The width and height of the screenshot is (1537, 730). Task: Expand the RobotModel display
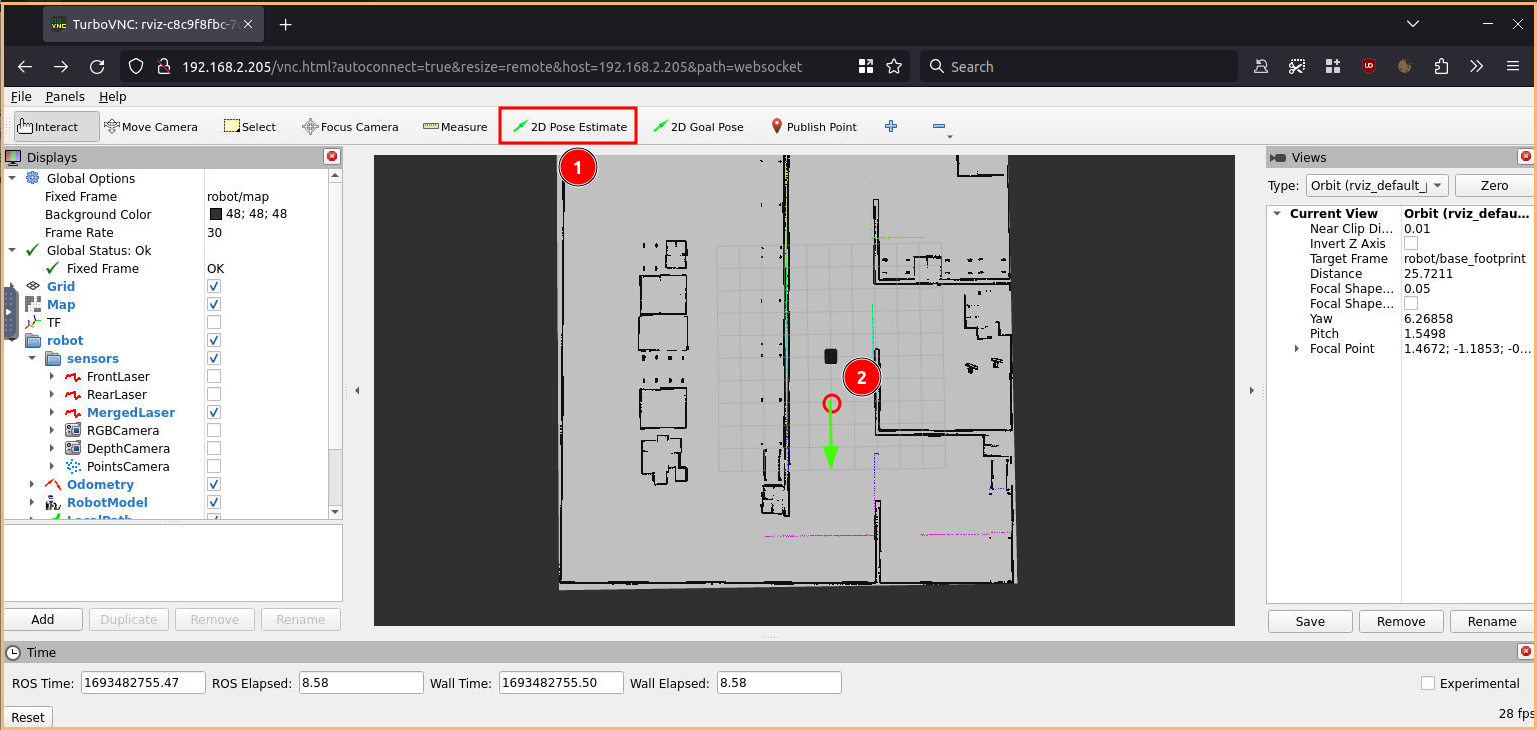[x=31, y=502]
